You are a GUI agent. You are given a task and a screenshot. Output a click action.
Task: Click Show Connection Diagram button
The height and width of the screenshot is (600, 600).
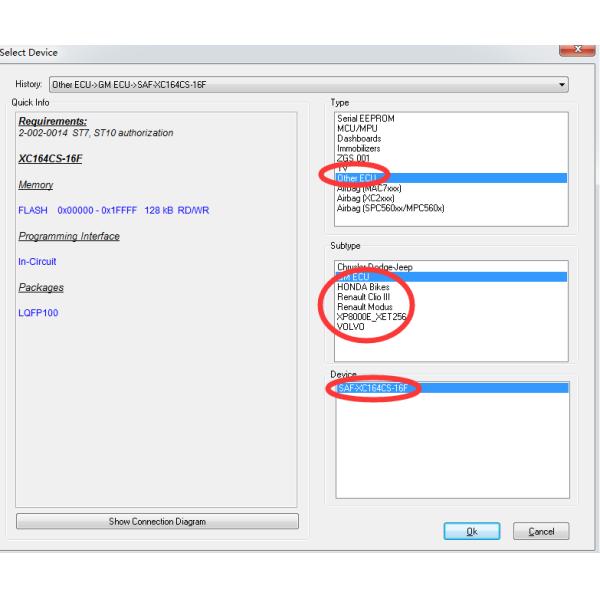pyautogui.click(x=157, y=522)
